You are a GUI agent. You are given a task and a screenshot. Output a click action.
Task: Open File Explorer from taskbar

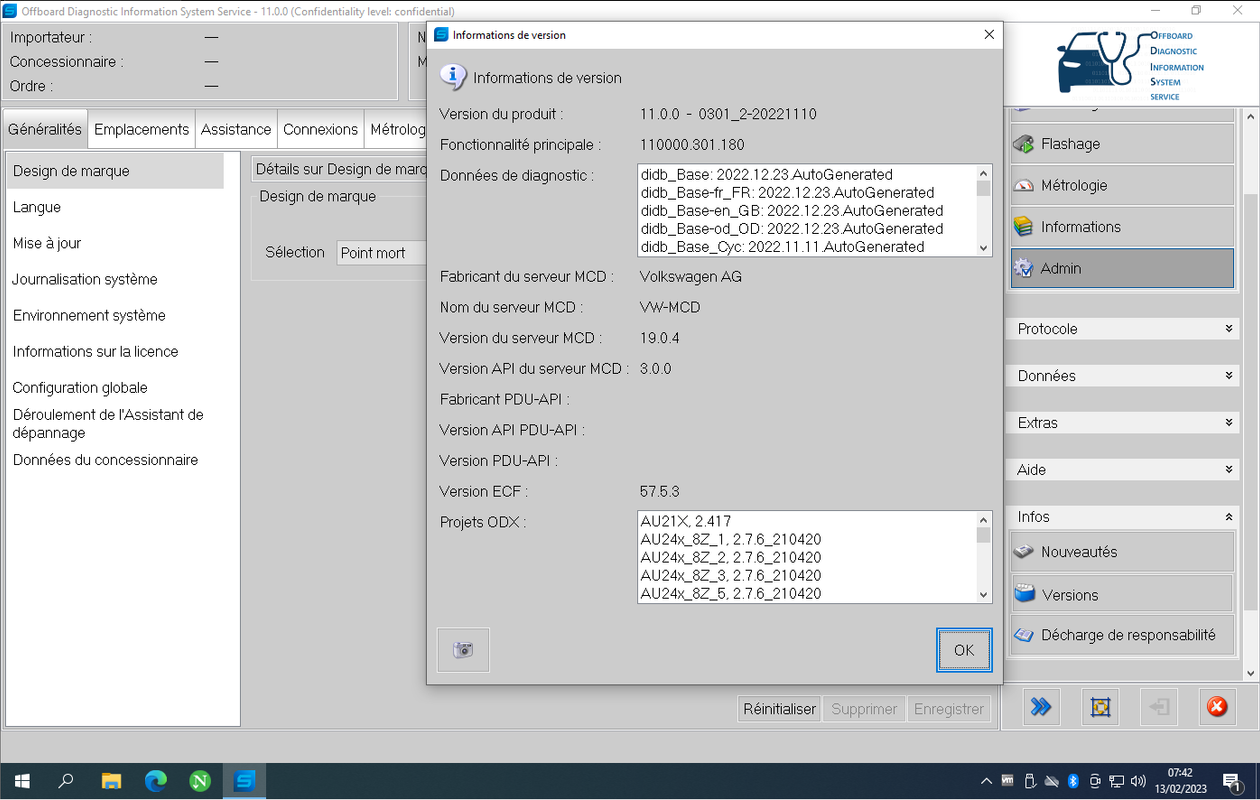click(x=111, y=781)
